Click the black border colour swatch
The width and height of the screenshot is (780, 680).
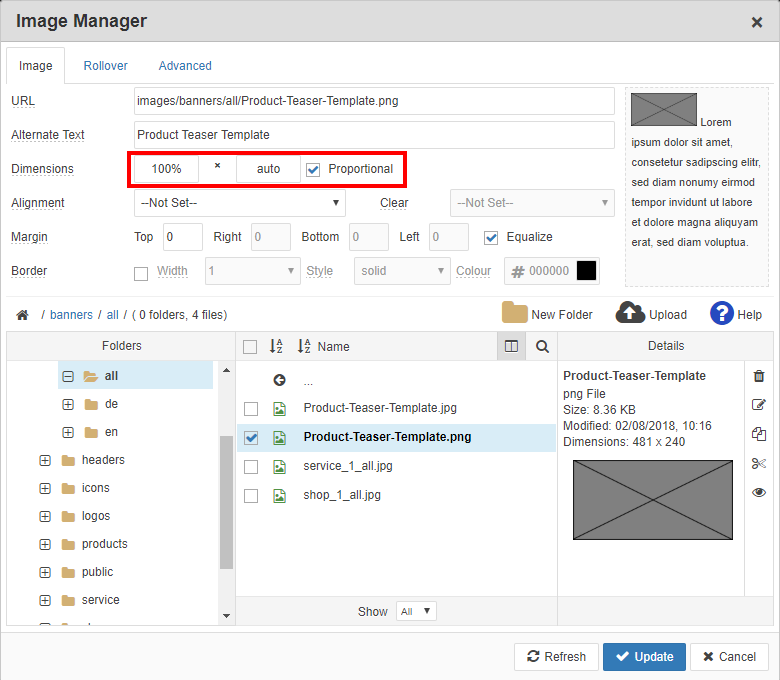pyautogui.click(x=586, y=271)
